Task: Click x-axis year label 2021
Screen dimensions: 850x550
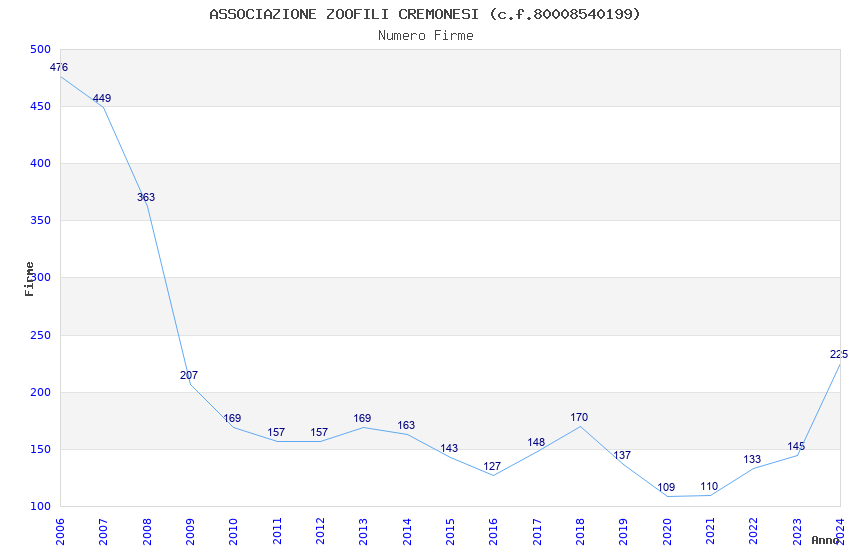Action: (710, 532)
